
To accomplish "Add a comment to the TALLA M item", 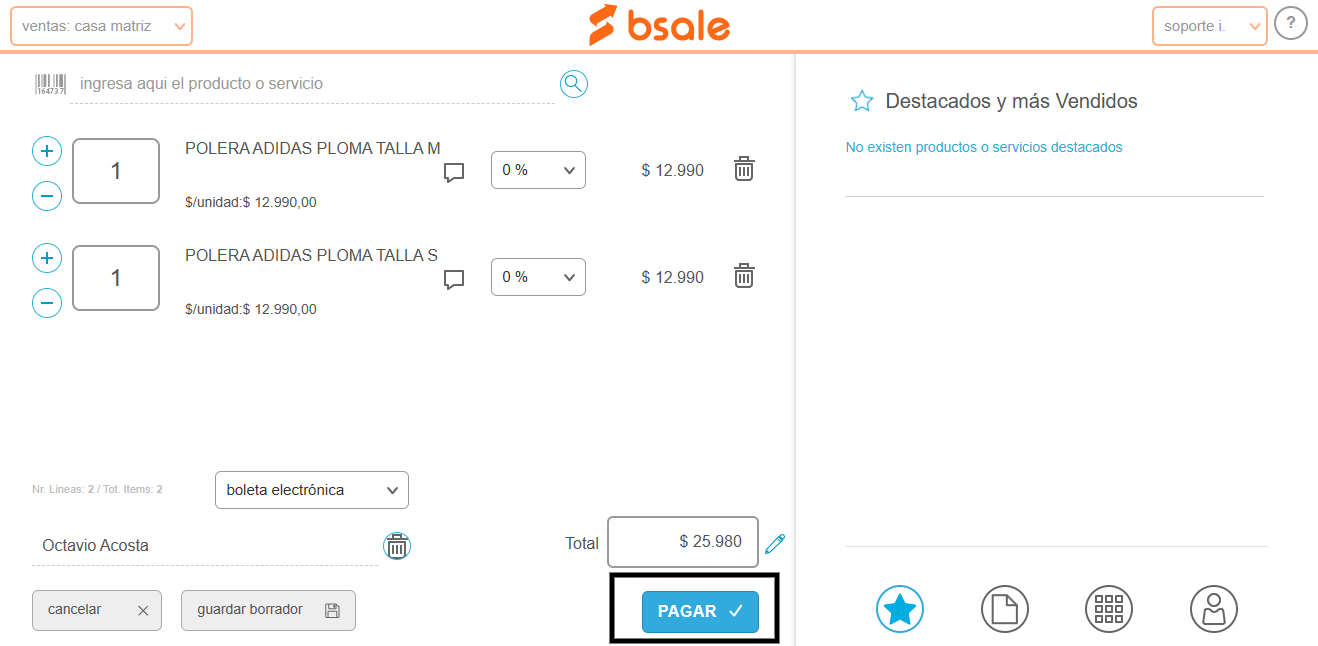I will 454,173.
